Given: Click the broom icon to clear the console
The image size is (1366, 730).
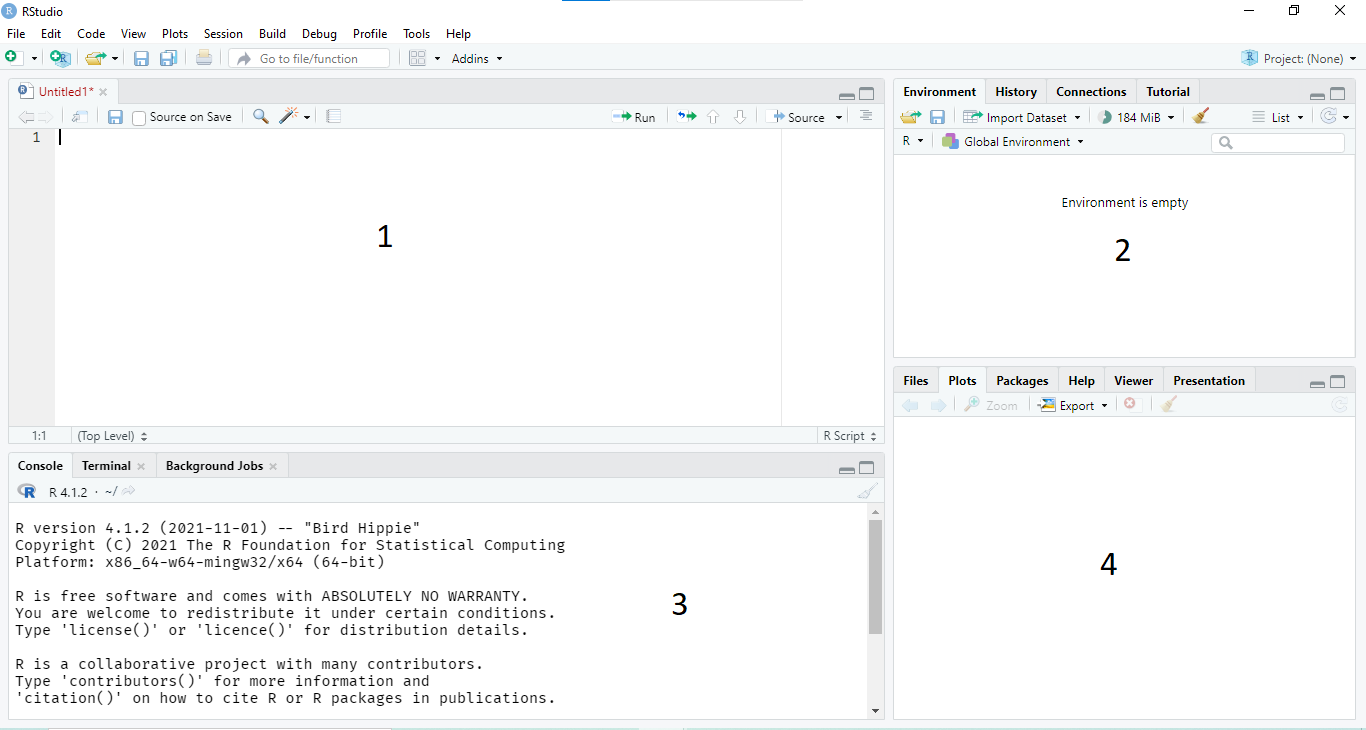Looking at the screenshot, I should [x=867, y=491].
